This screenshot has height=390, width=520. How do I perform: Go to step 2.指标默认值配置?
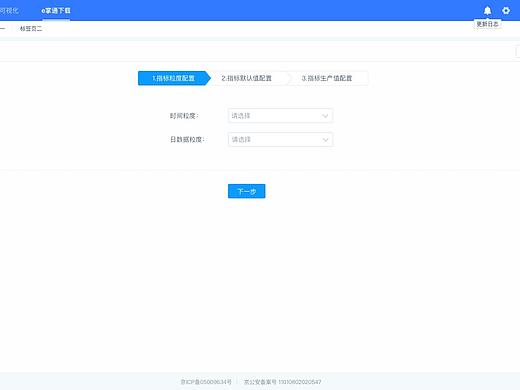(247, 78)
